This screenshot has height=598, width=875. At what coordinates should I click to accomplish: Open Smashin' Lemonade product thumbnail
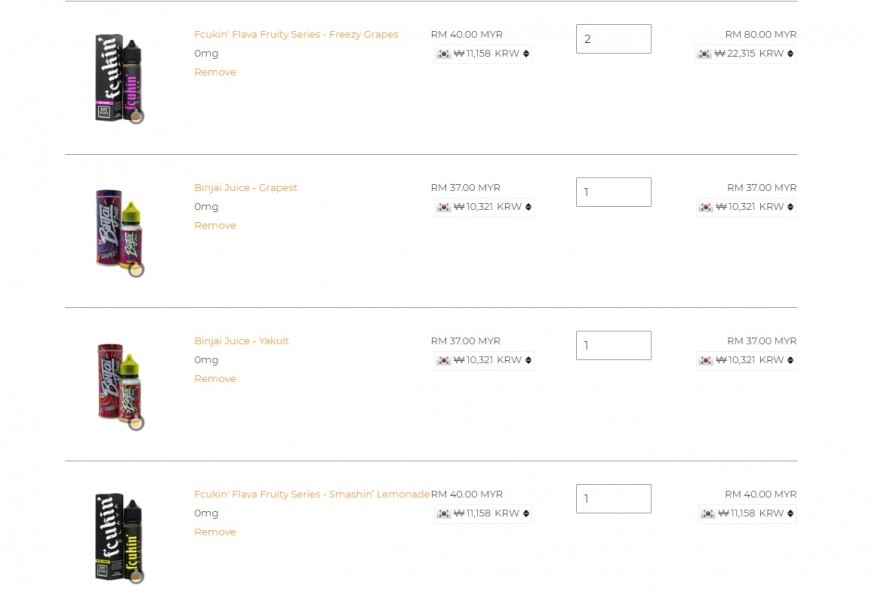coord(119,538)
